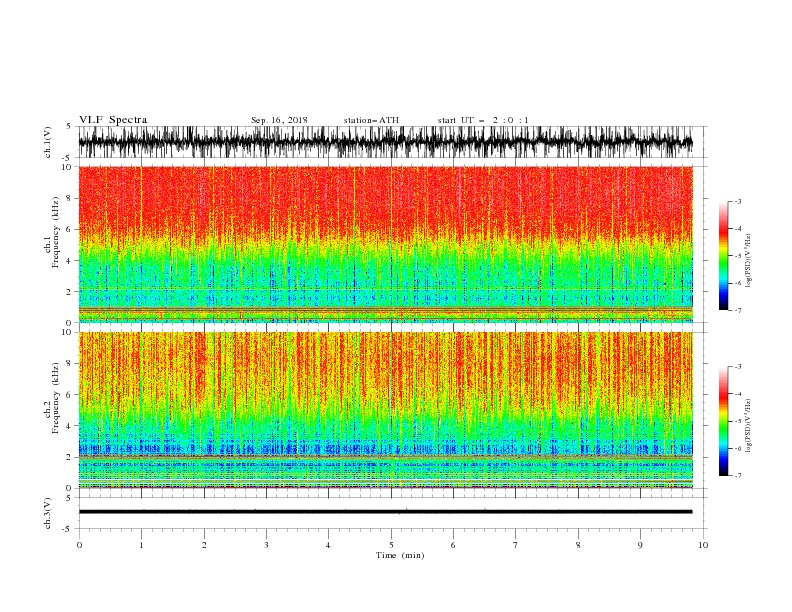Click time axis tick label "10"

tap(703, 545)
